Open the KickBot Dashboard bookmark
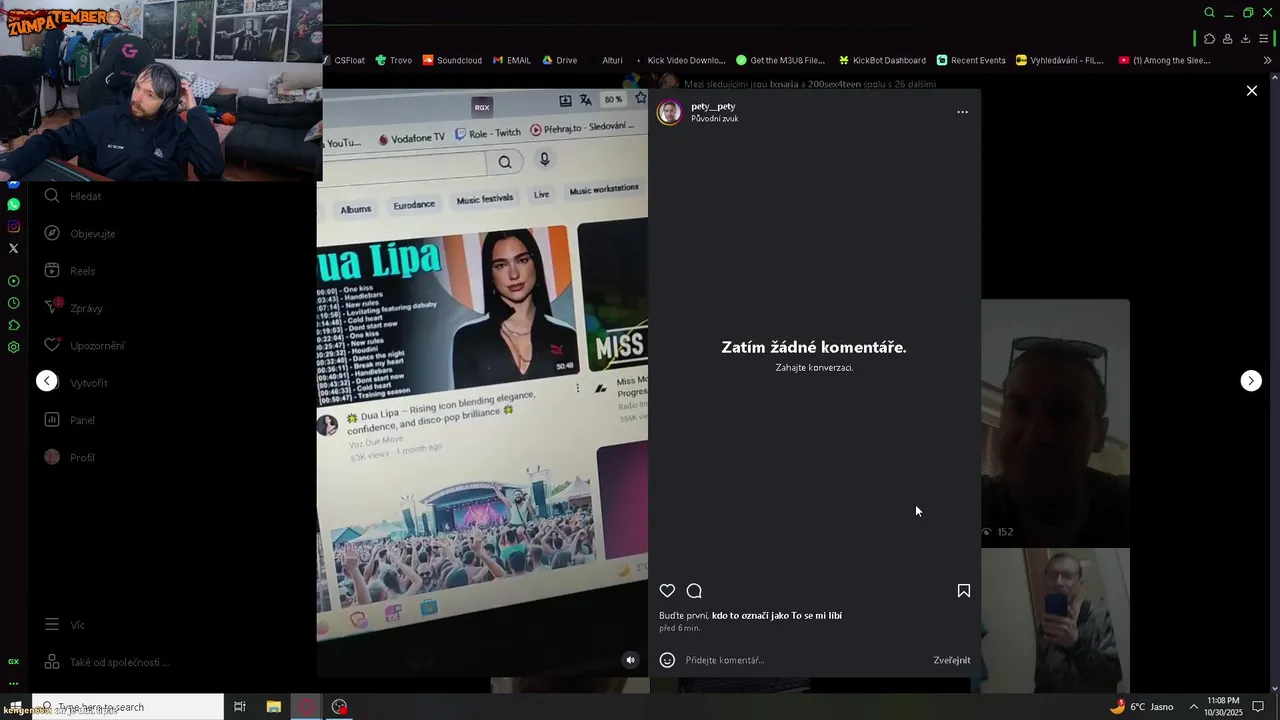The width and height of the screenshot is (1280, 720). click(882, 60)
